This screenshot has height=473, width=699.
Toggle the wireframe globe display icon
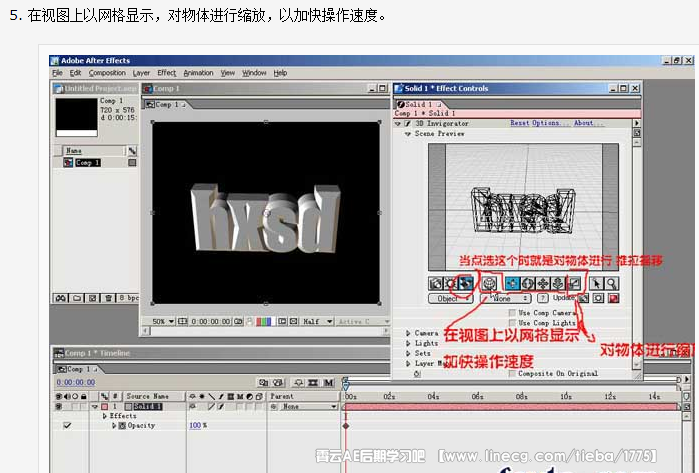coord(489,284)
